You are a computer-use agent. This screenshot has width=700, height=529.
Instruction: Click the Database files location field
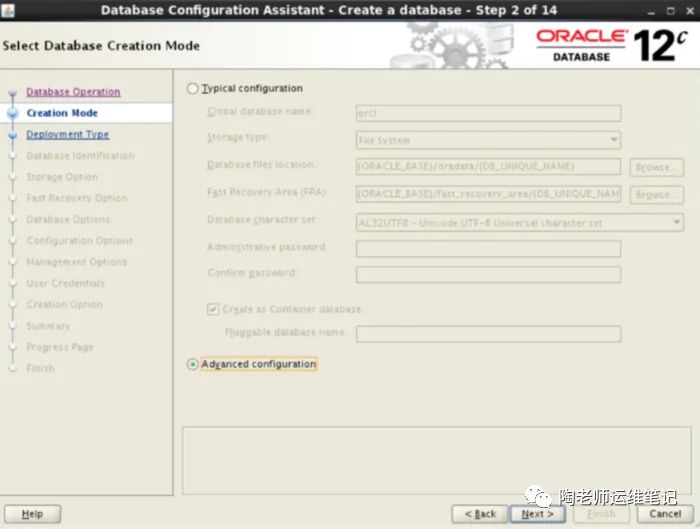pos(488,167)
